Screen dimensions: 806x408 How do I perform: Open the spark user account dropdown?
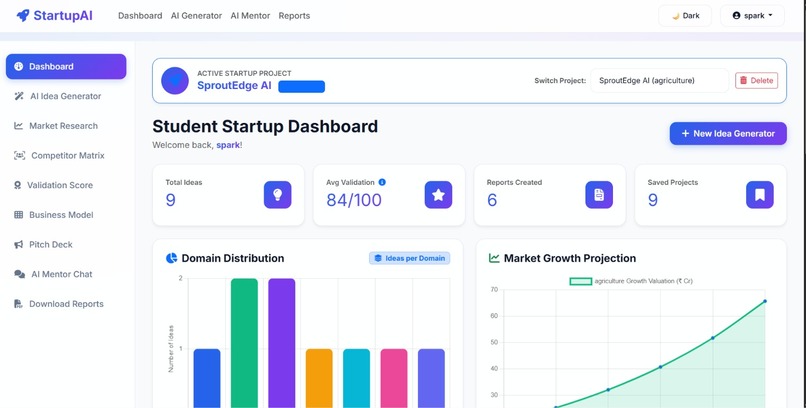click(753, 16)
